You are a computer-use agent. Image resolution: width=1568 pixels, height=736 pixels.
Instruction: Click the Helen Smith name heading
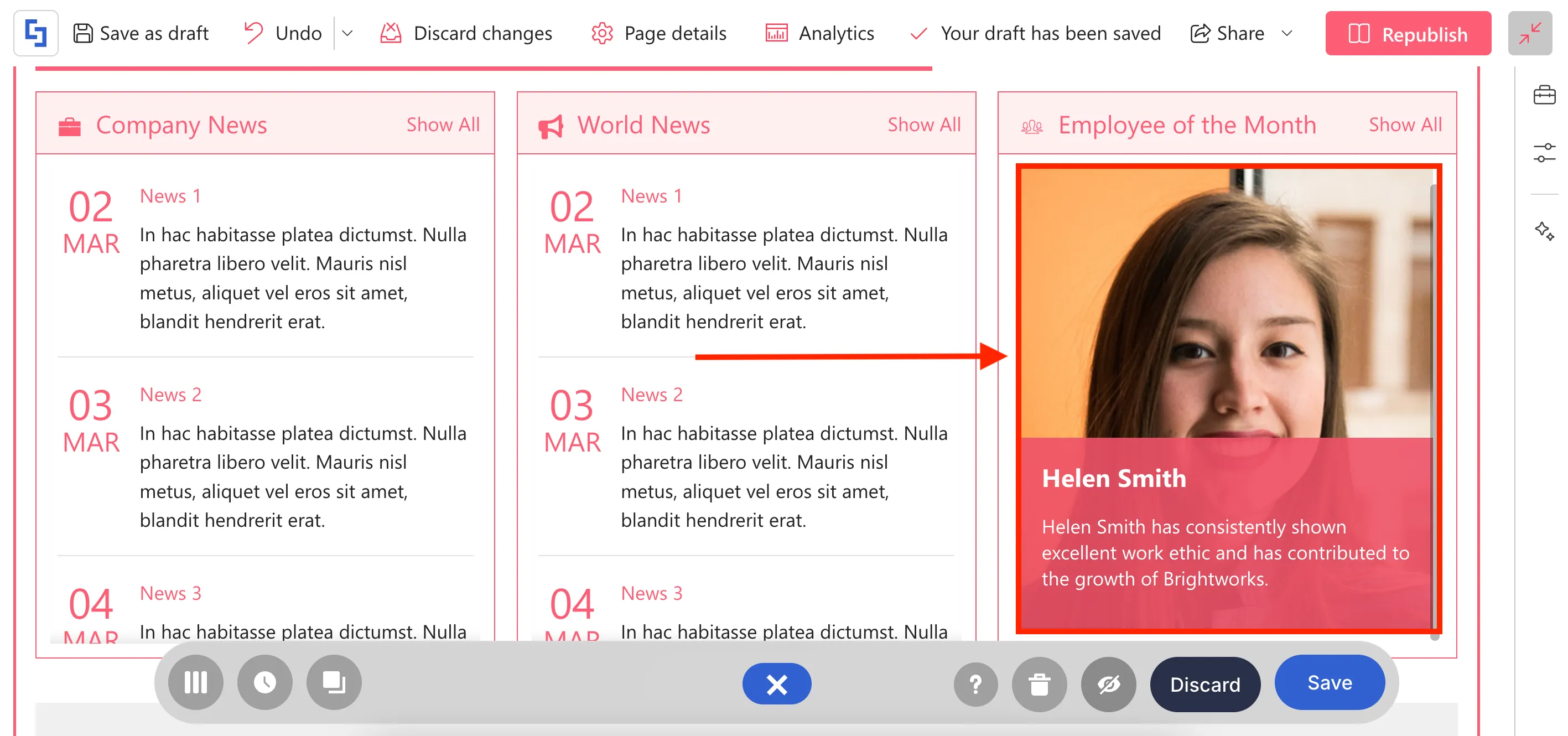coord(1114,479)
